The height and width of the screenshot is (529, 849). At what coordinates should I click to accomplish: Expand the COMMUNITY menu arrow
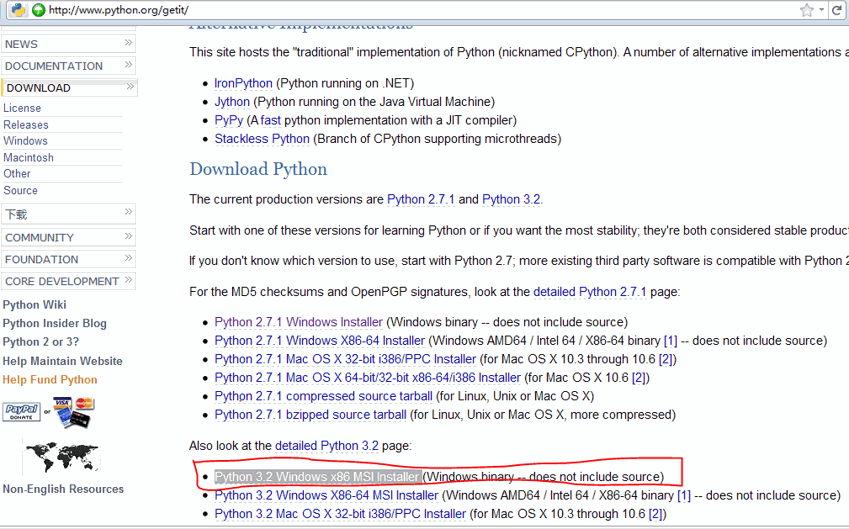pyautogui.click(x=128, y=236)
